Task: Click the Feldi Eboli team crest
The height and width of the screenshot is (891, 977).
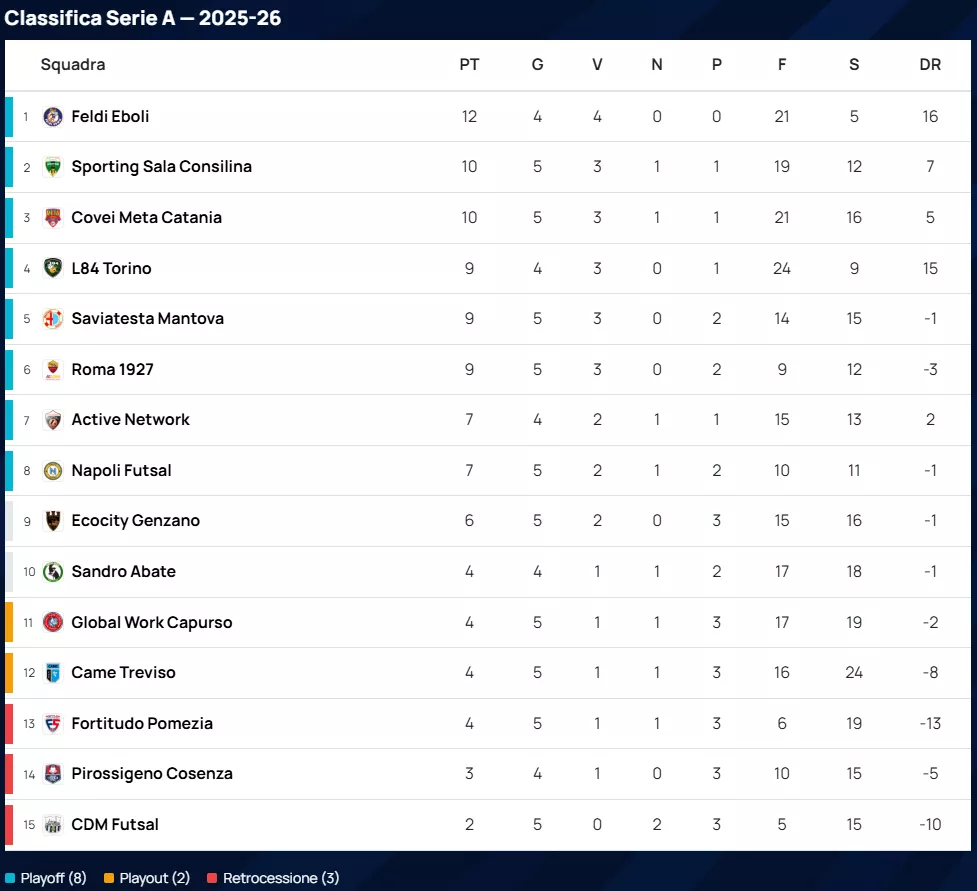Action: click(53, 117)
